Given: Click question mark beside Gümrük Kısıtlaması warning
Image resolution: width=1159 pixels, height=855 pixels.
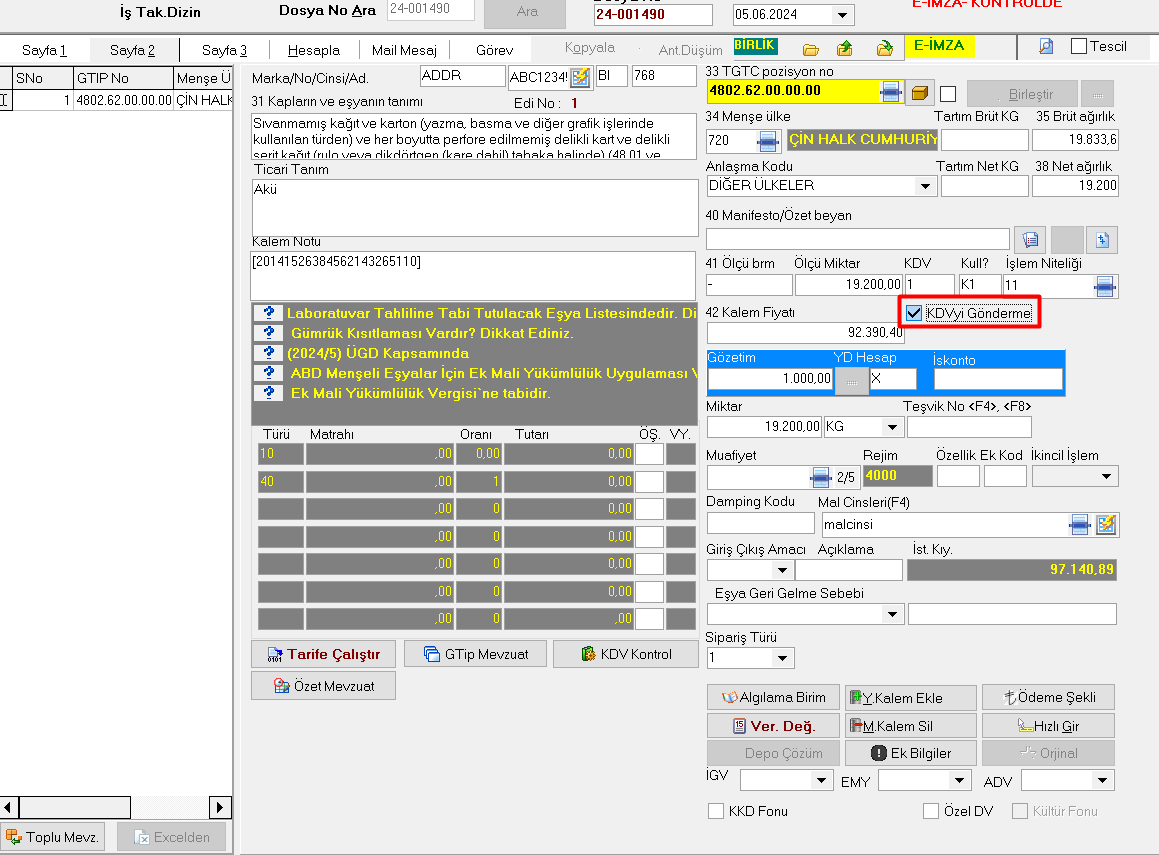Looking at the screenshot, I should (x=269, y=333).
